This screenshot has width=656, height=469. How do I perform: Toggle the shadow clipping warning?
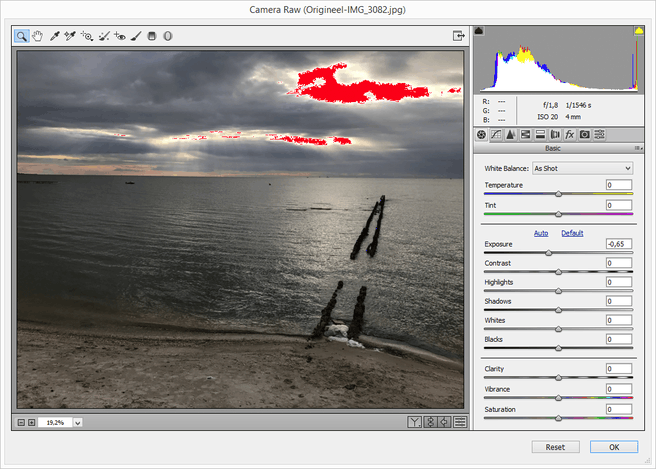coord(479,31)
